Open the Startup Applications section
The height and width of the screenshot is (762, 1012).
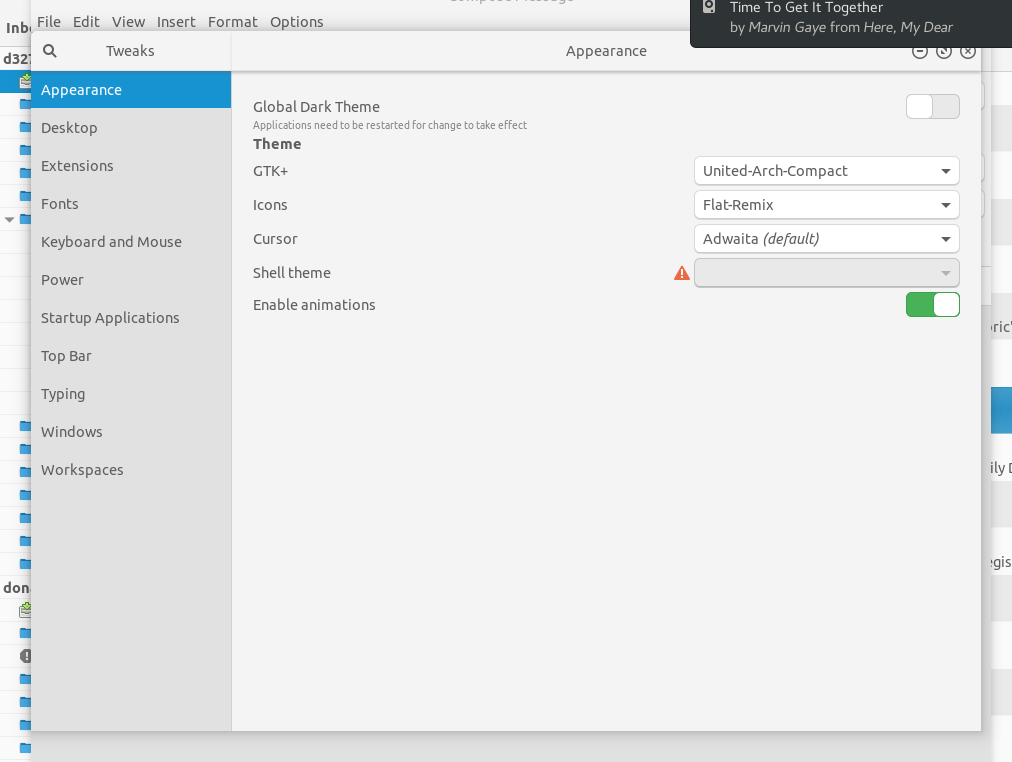pyautogui.click(x=110, y=317)
